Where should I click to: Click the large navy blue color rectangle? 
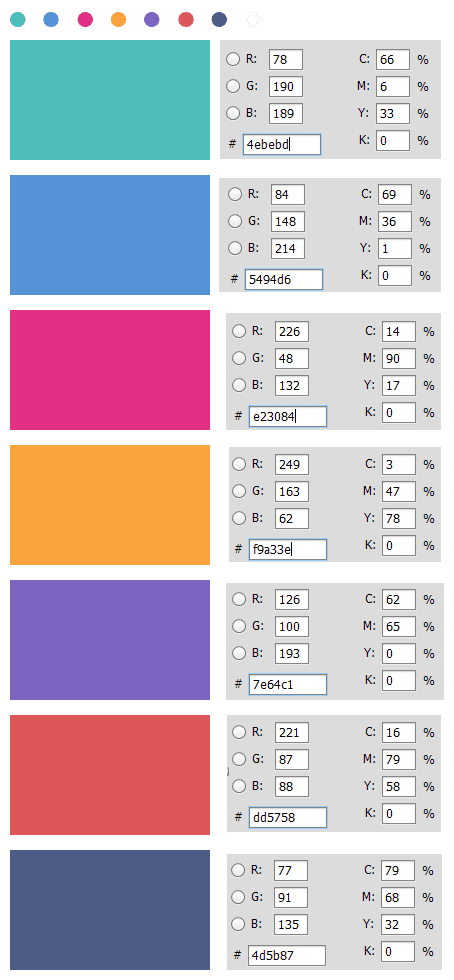[110, 910]
